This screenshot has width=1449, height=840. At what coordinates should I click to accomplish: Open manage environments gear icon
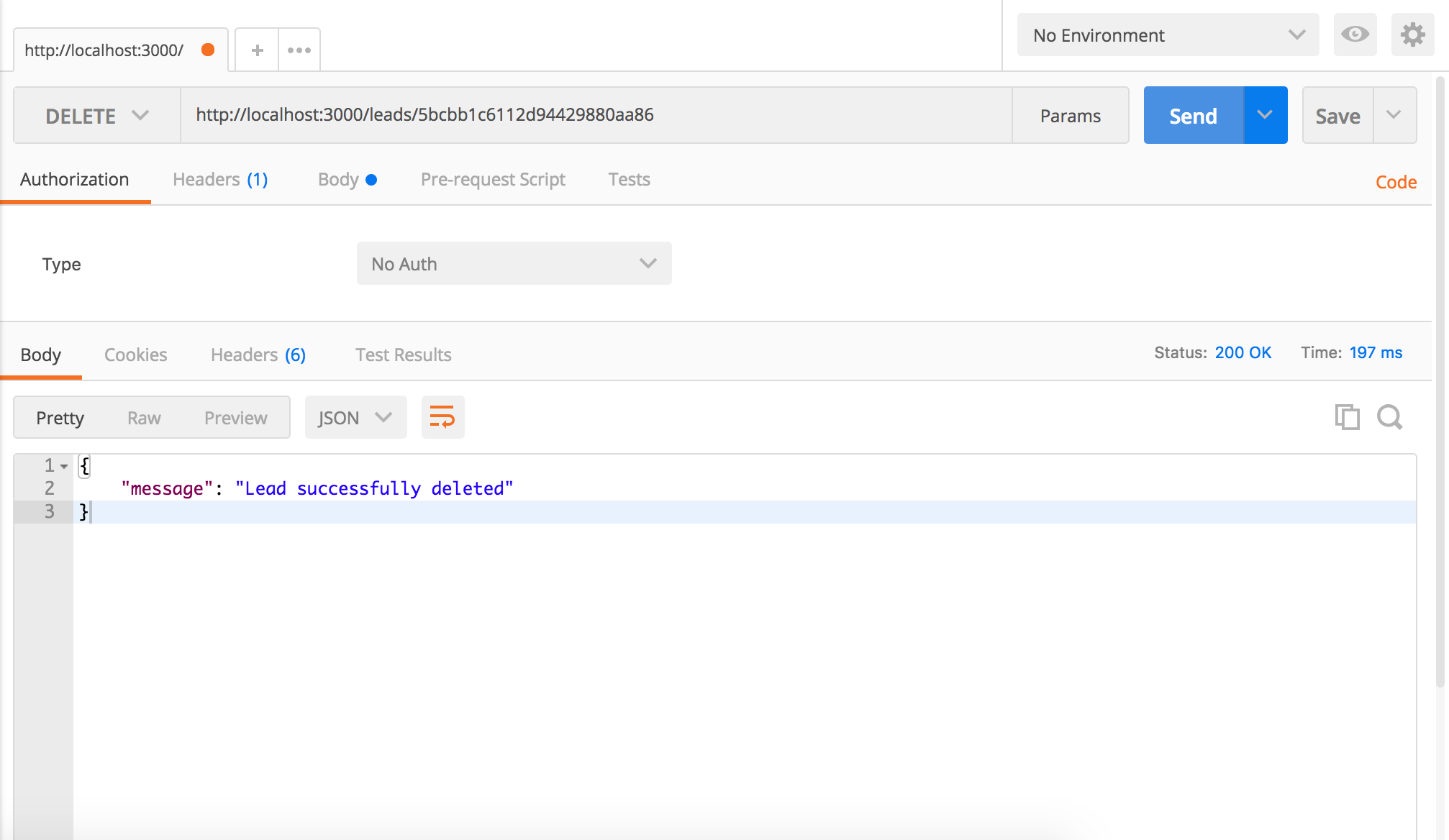point(1412,35)
